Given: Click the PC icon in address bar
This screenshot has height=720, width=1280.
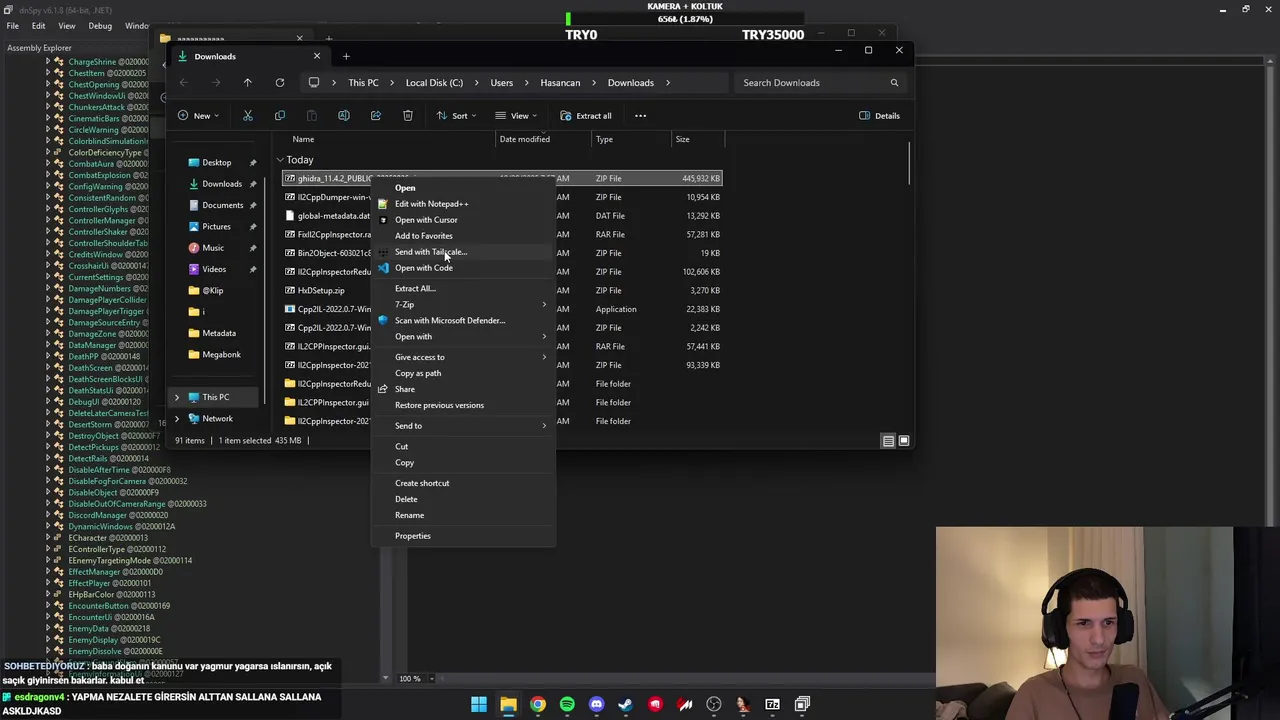Looking at the screenshot, I should [314, 83].
